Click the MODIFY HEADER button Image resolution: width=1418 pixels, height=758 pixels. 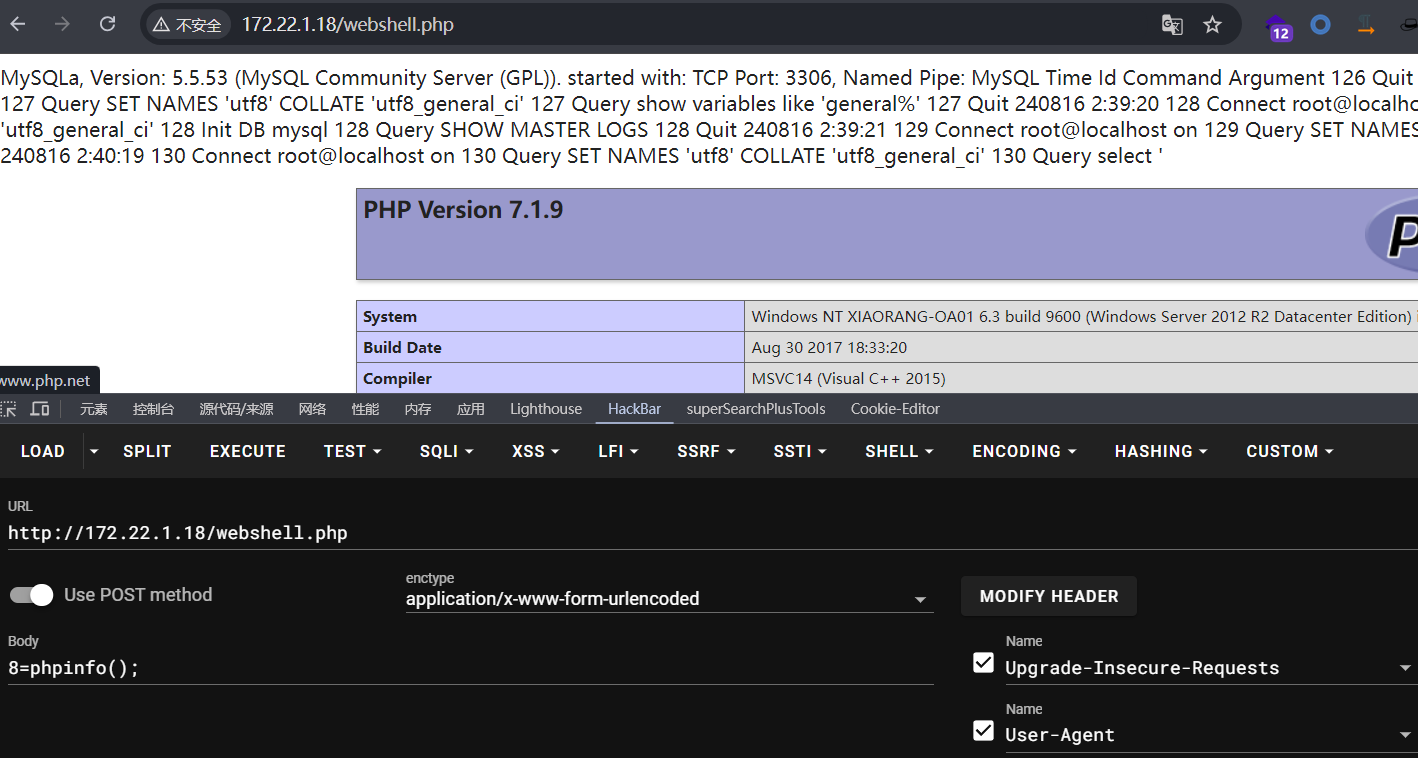coord(1049,596)
